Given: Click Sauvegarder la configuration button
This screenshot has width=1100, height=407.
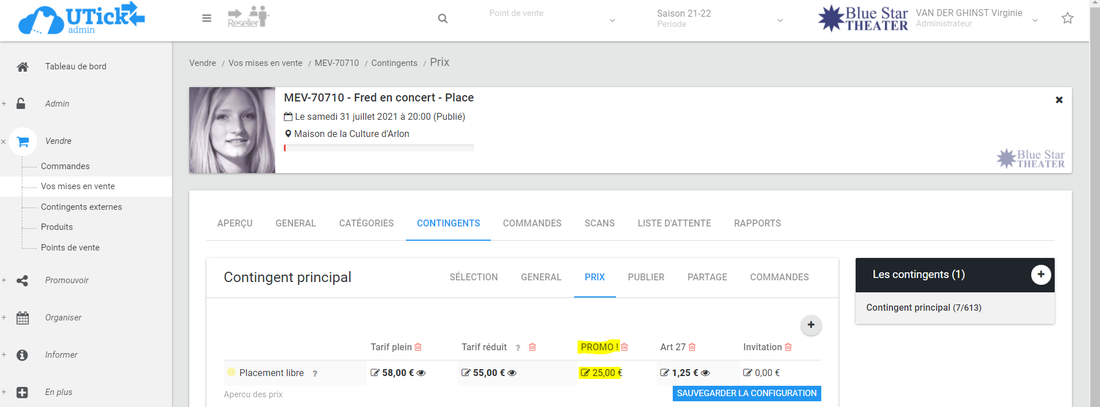Looking at the screenshot, I should [747, 393].
